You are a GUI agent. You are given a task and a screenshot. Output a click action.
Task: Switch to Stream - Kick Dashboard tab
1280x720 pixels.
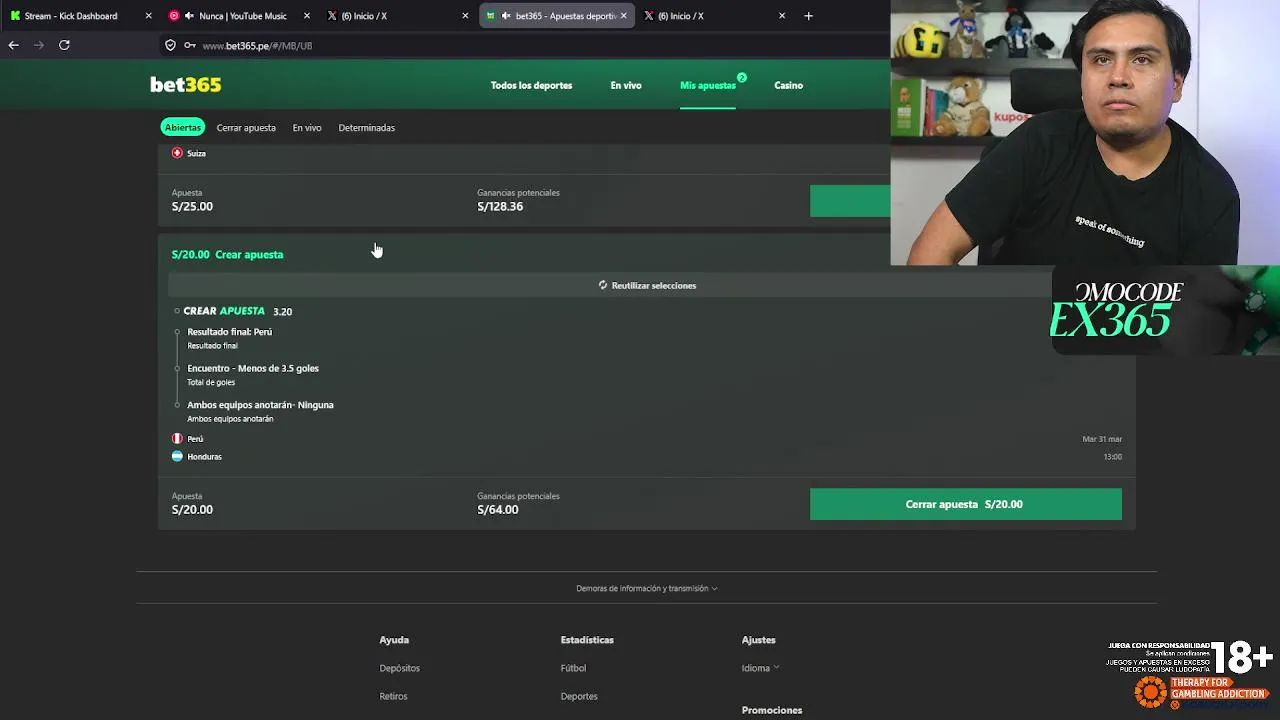coord(71,16)
